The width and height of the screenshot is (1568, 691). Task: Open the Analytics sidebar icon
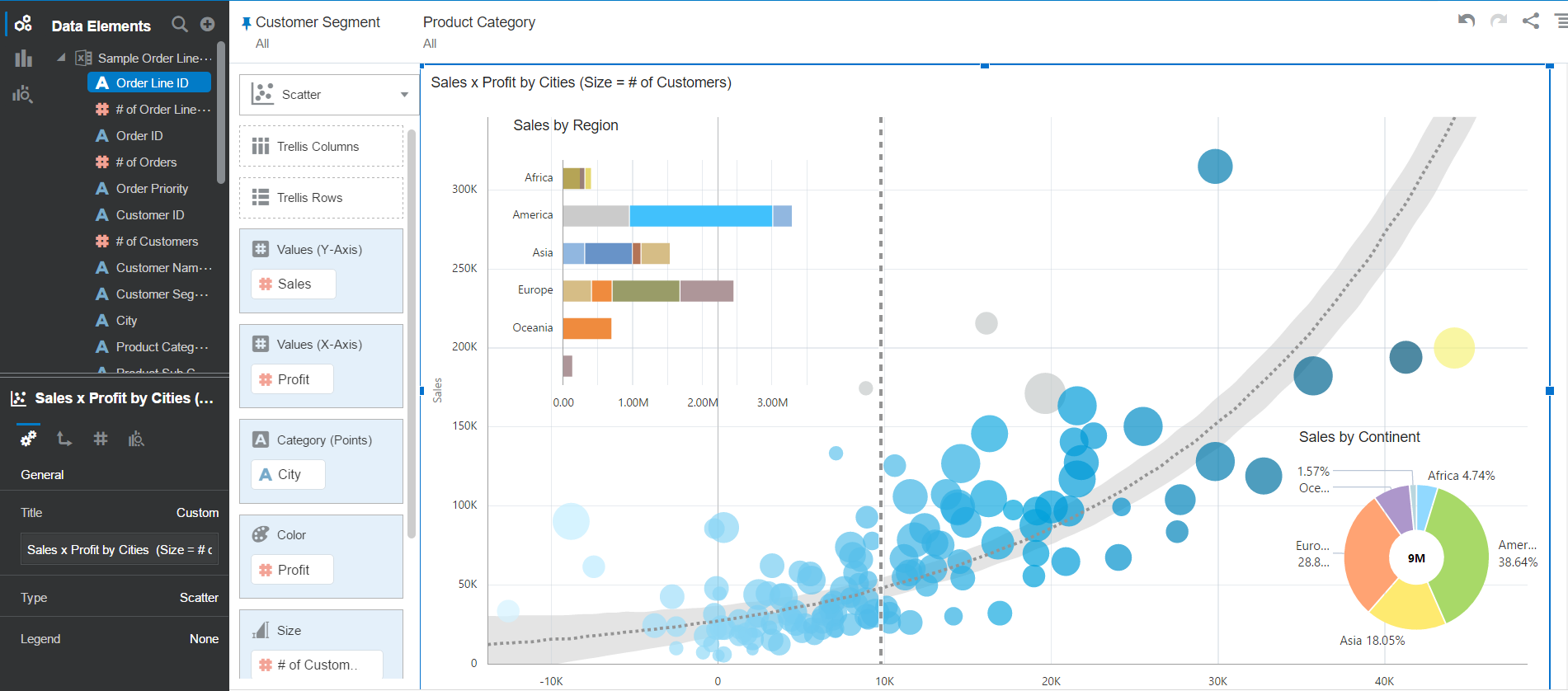click(23, 94)
